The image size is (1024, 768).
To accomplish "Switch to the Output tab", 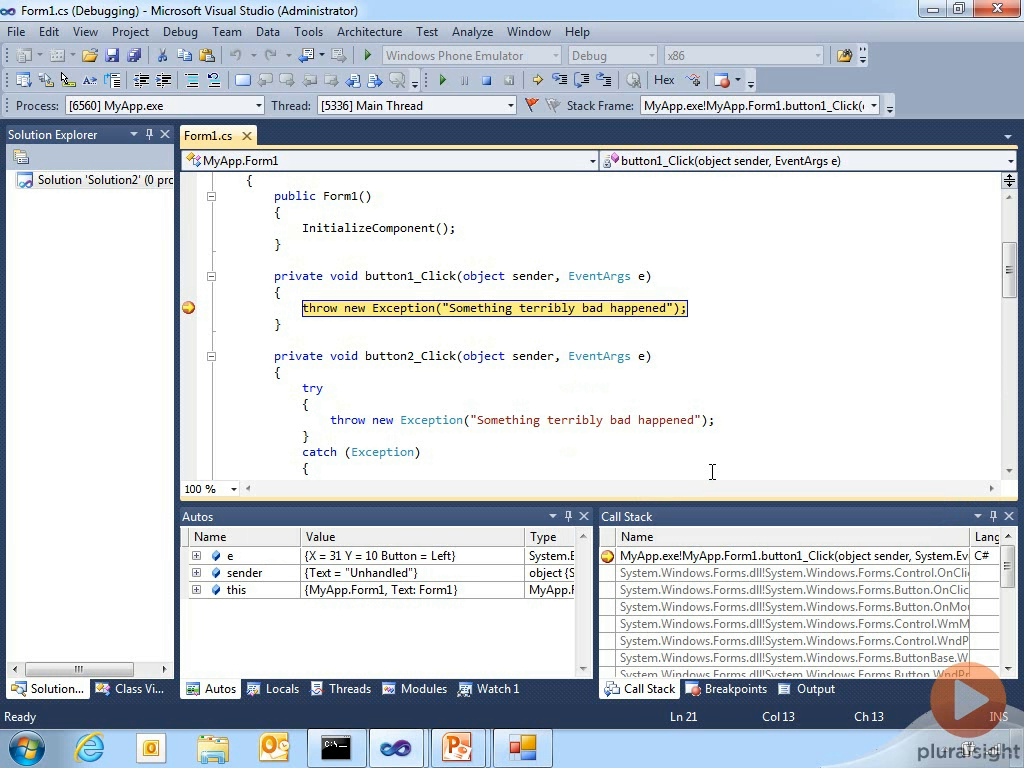I will (807, 688).
